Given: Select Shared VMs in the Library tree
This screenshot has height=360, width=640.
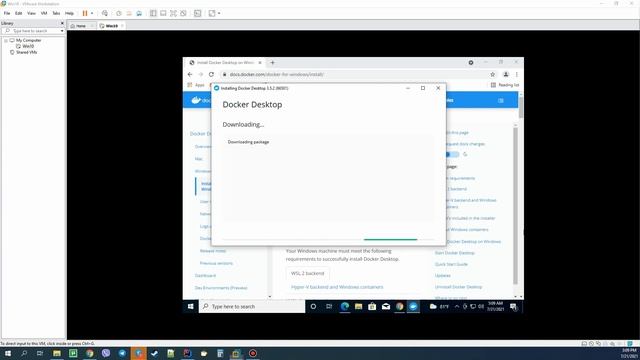Looking at the screenshot, I should click(27, 52).
